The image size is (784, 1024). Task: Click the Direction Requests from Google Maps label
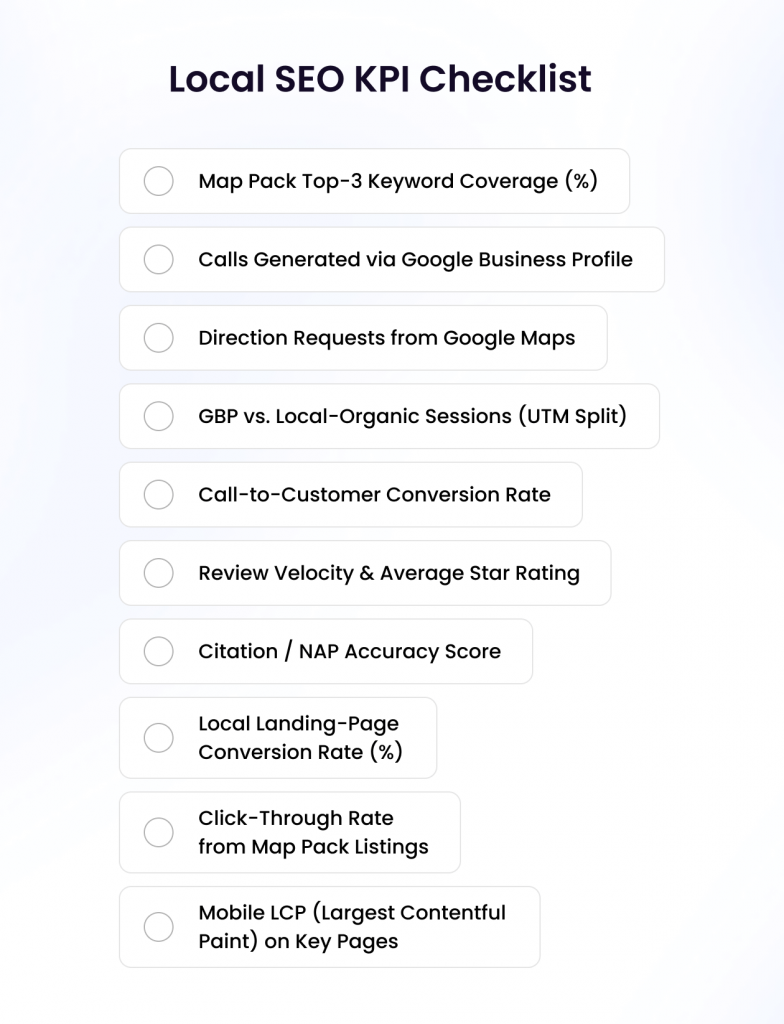coord(387,338)
